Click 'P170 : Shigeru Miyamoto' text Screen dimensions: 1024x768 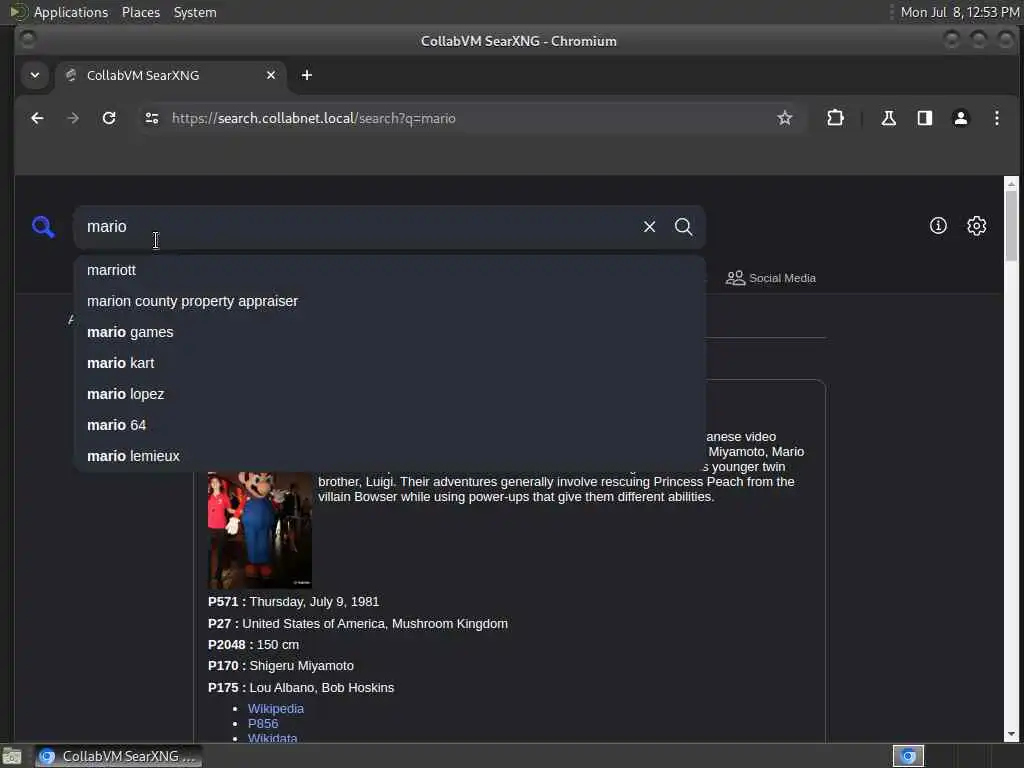tap(281, 666)
